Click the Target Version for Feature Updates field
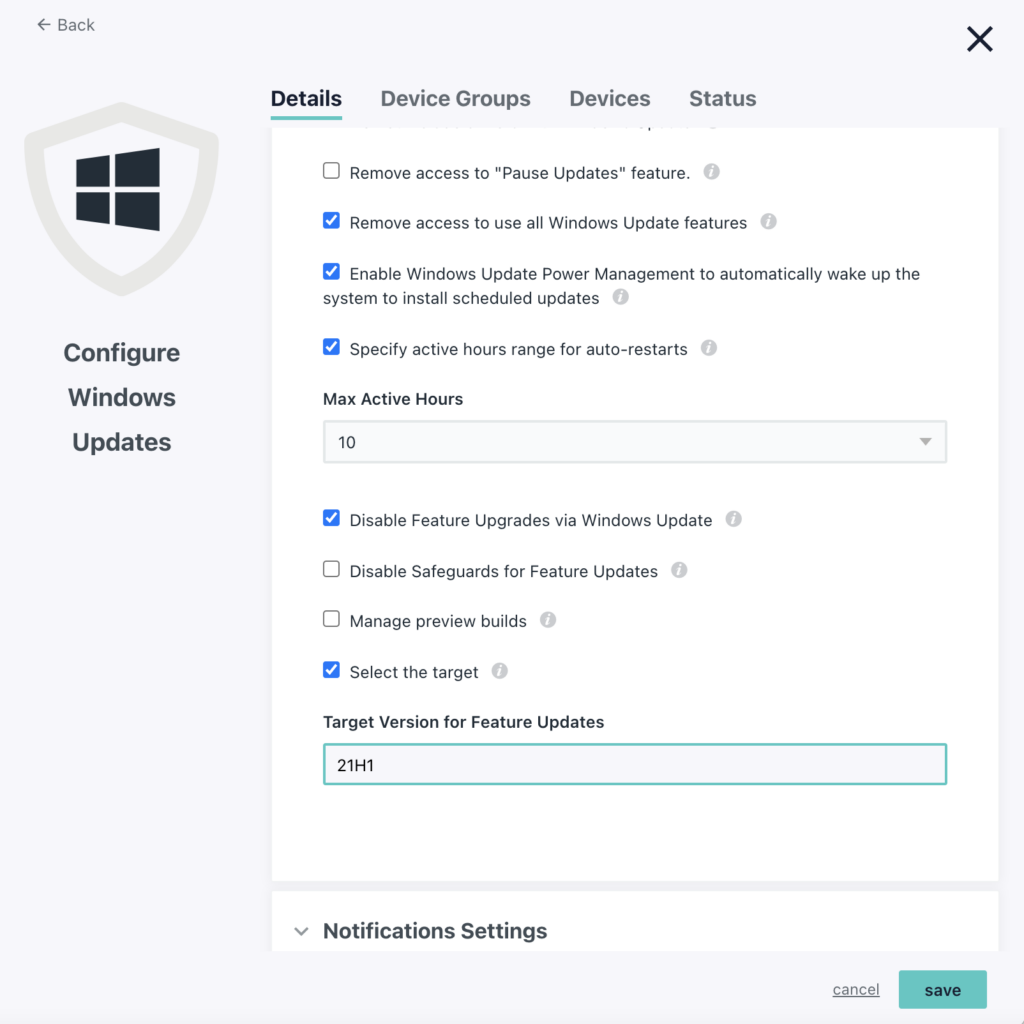The width and height of the screenshot is (1024, 1024). click(635, 764)
